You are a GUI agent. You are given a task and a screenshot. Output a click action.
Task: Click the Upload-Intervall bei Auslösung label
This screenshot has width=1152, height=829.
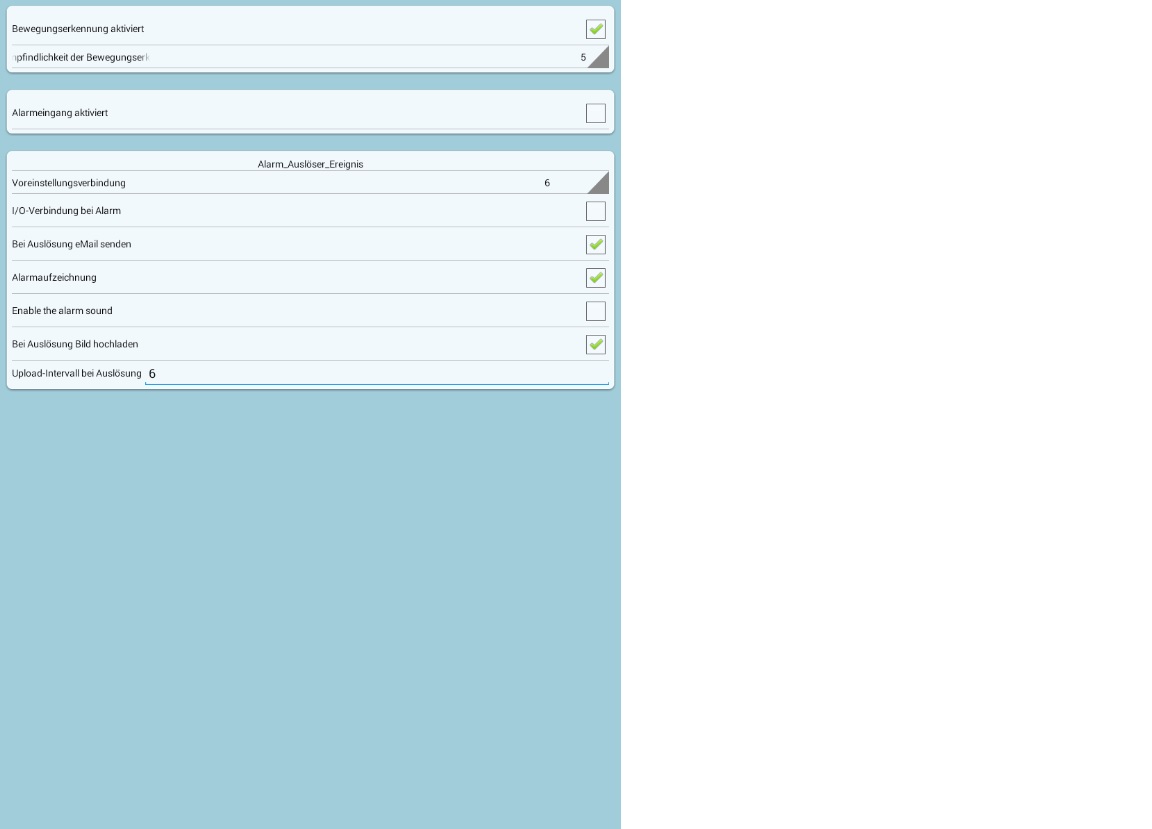(x=77, y=373)
